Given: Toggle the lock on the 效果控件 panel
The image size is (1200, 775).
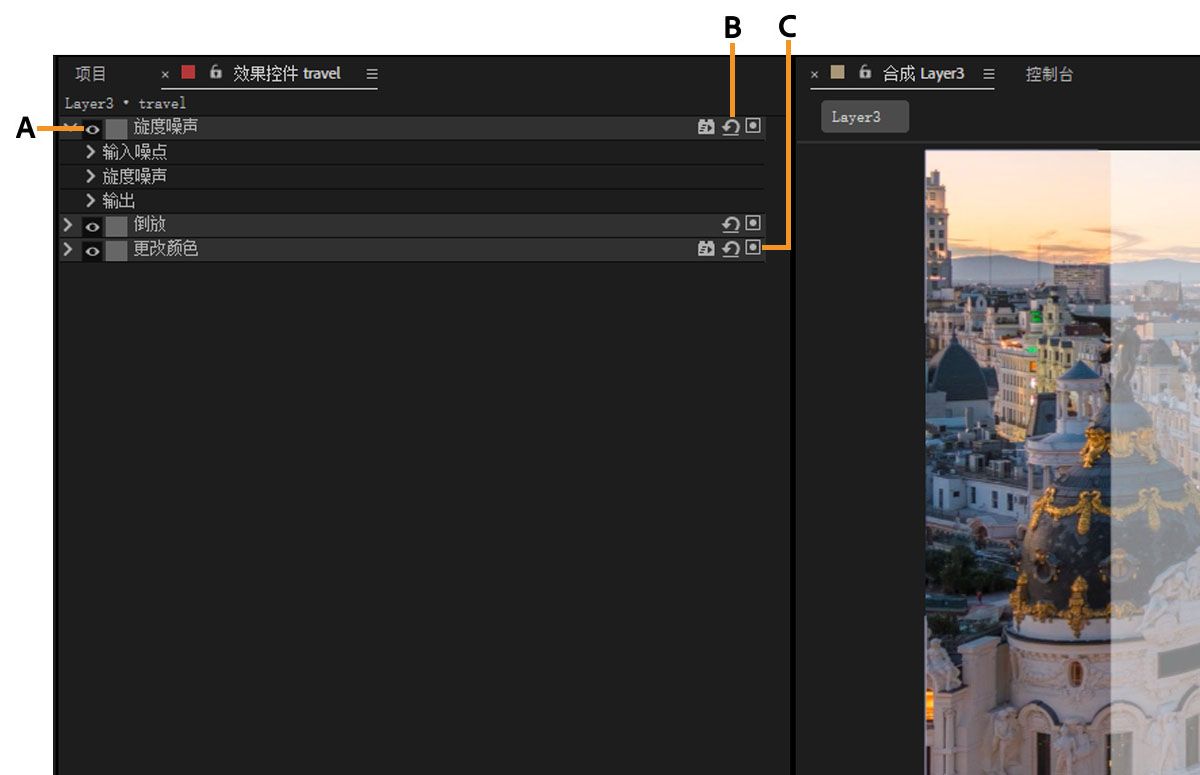Looking at the screenshot, I should click(x=215, y=72).
